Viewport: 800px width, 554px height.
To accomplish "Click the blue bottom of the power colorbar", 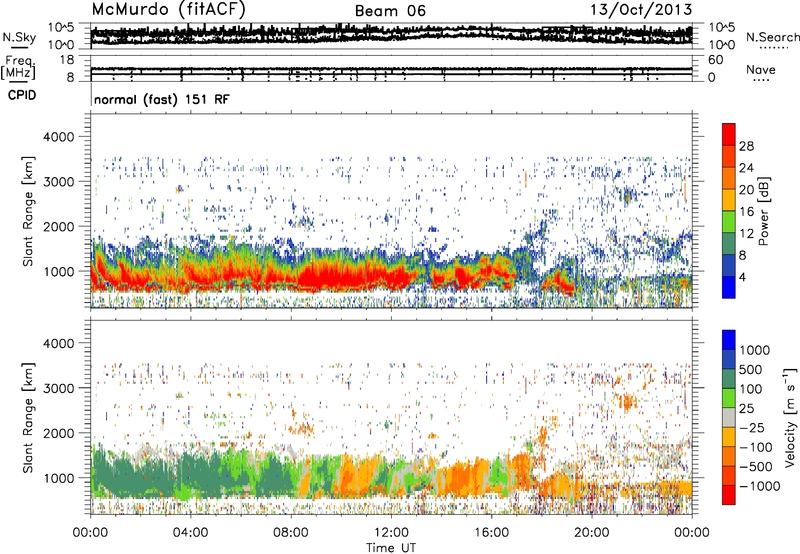I will point(729,287).
